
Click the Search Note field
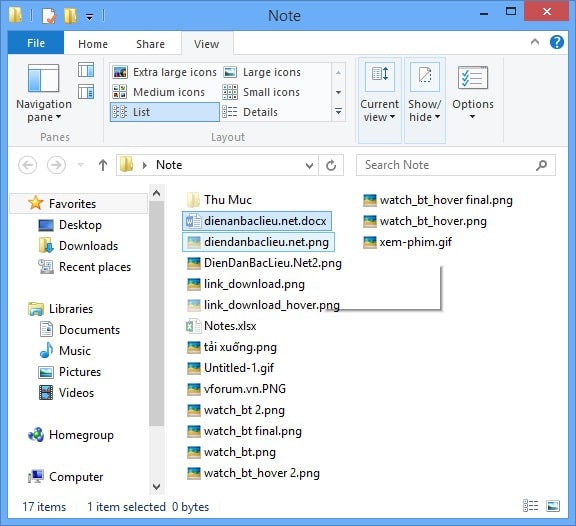(x=456, y=165)
